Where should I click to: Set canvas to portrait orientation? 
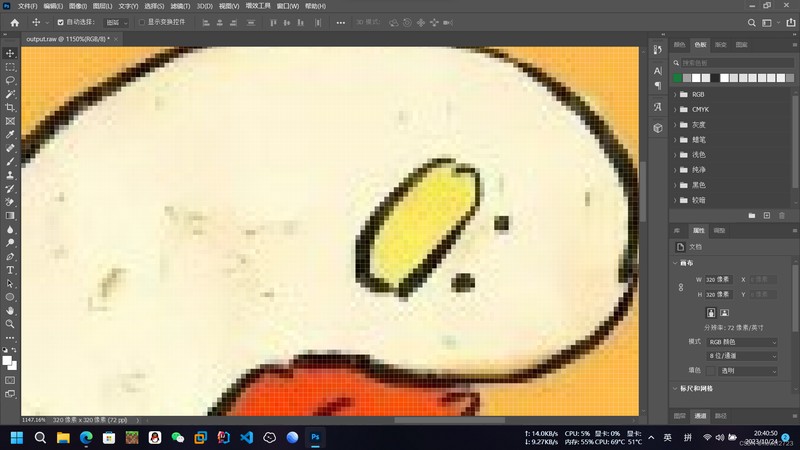(x=711, y=313)
